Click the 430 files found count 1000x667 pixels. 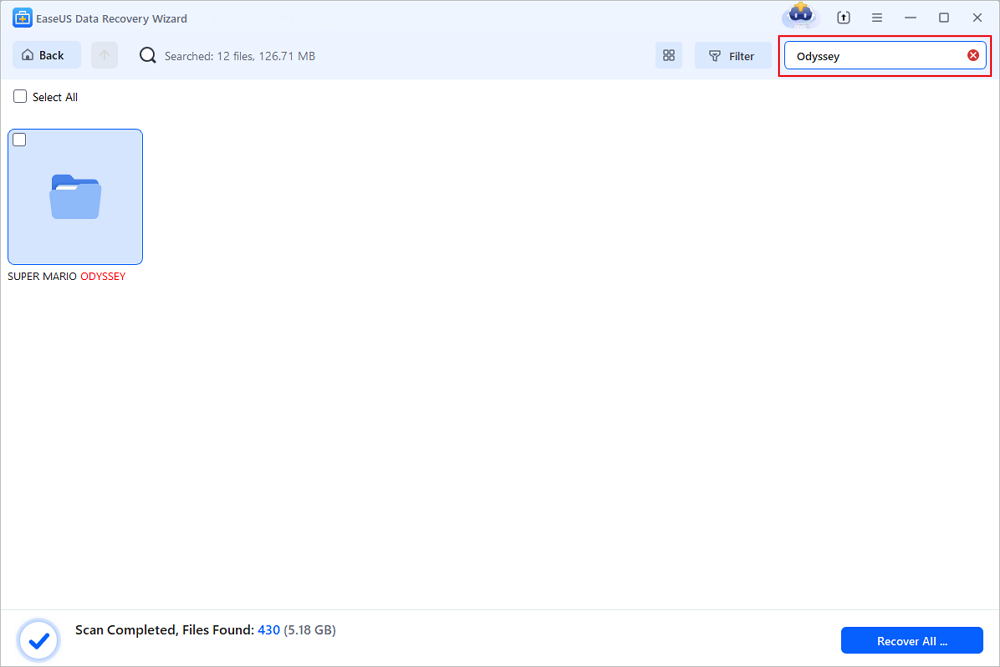[268, 630]
